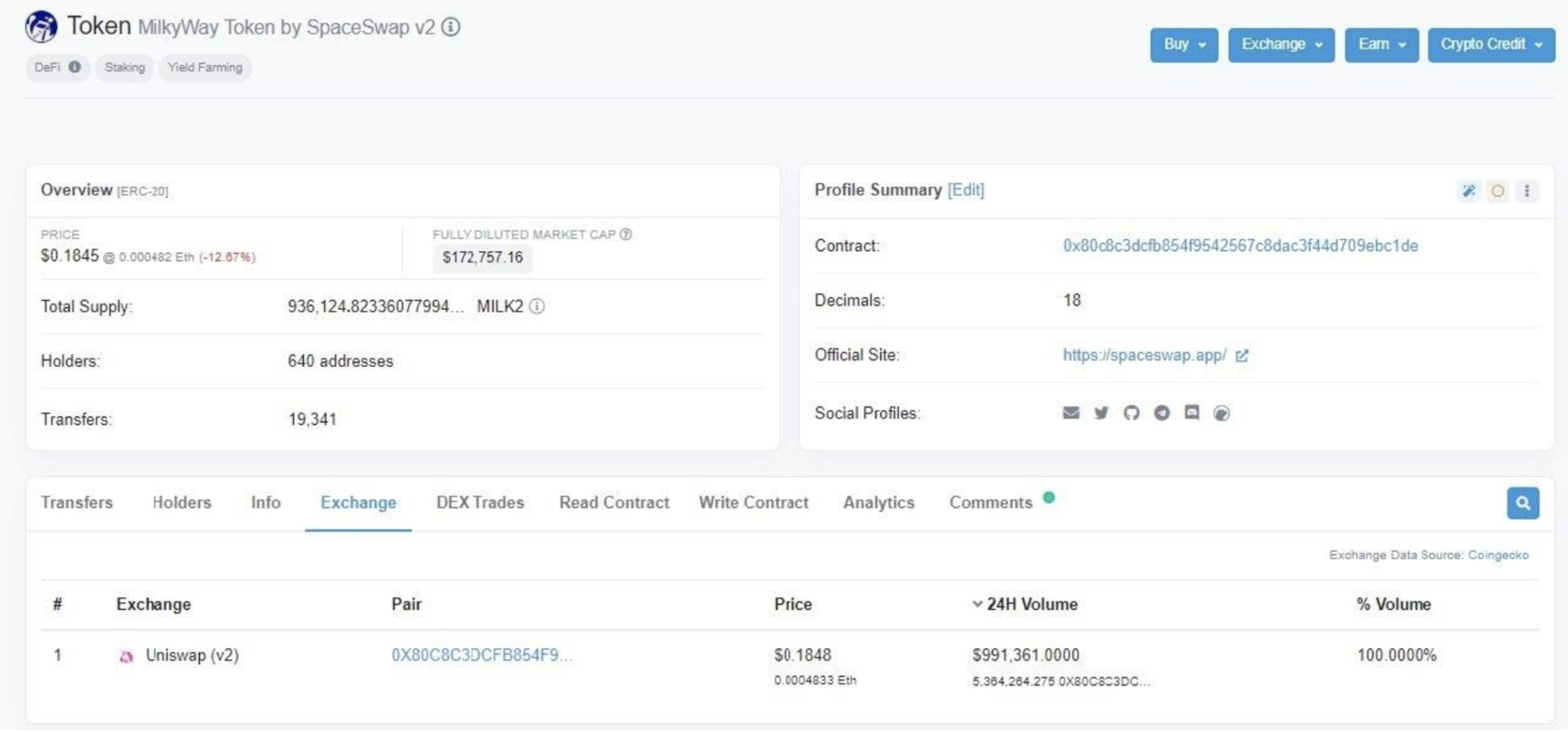Sort by 24H Volume column arrow
The height and width of the screenshot is (734, 1568).
pyautogui.click(x=977, y=604)
